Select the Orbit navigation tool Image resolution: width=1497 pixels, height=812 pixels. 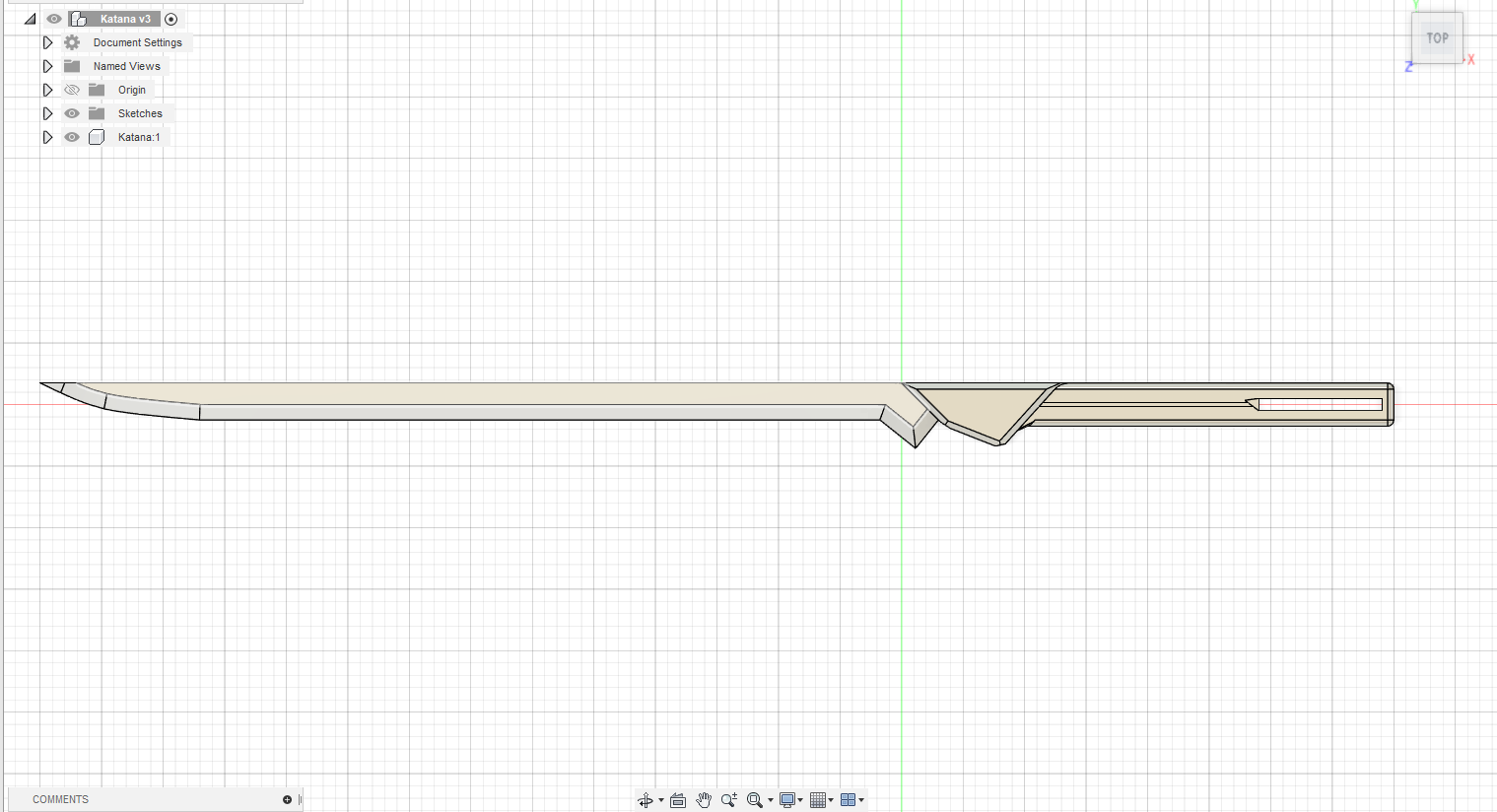click(x=645, y=800)
